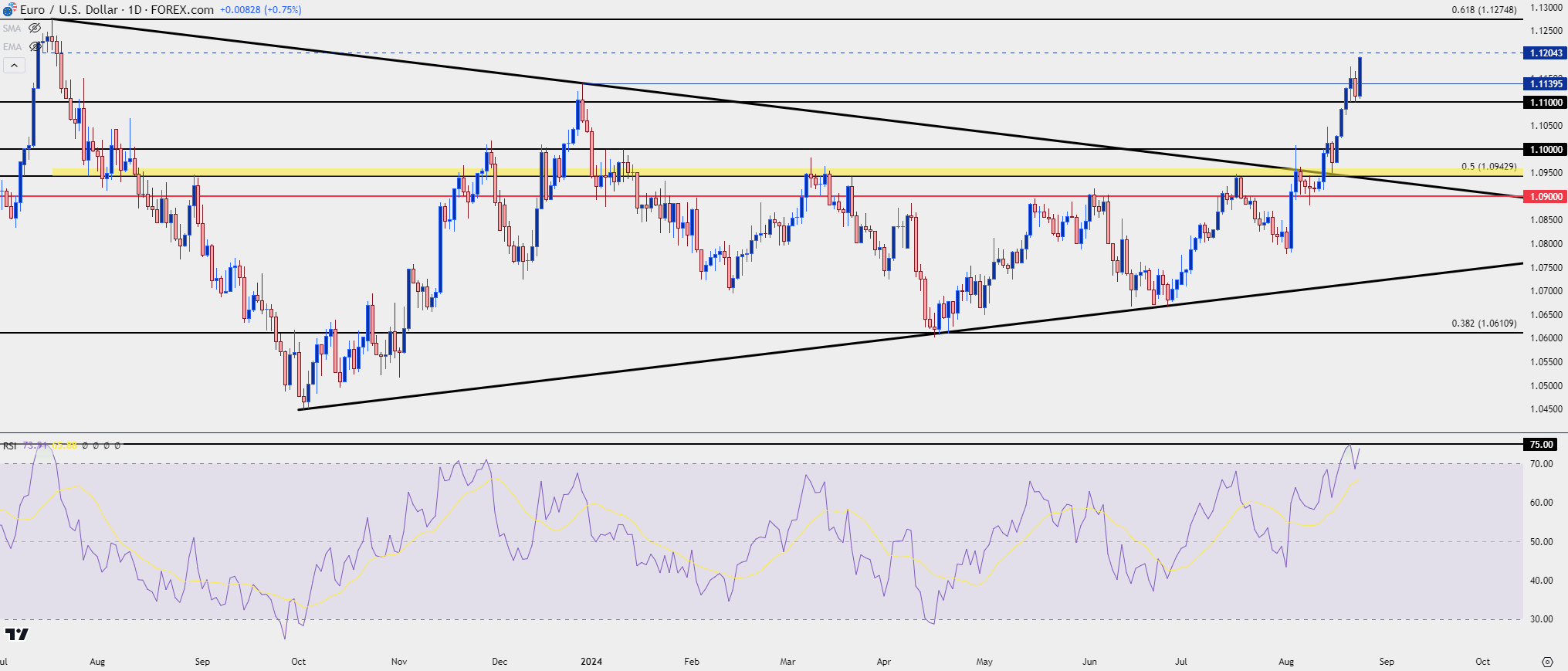The height and width of the screenshot is (671, 1568).
Task: Select the RSI indicator legend label
Action: 9,446
